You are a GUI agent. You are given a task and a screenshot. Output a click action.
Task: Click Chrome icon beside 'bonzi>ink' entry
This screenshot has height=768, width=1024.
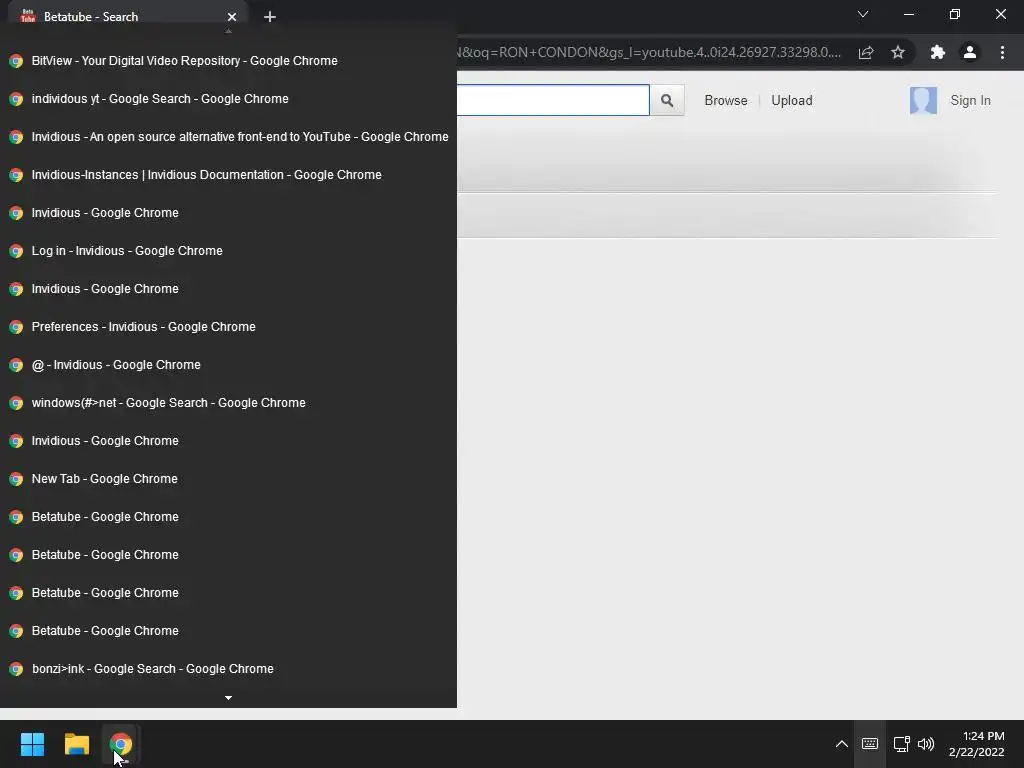[16, 669]
